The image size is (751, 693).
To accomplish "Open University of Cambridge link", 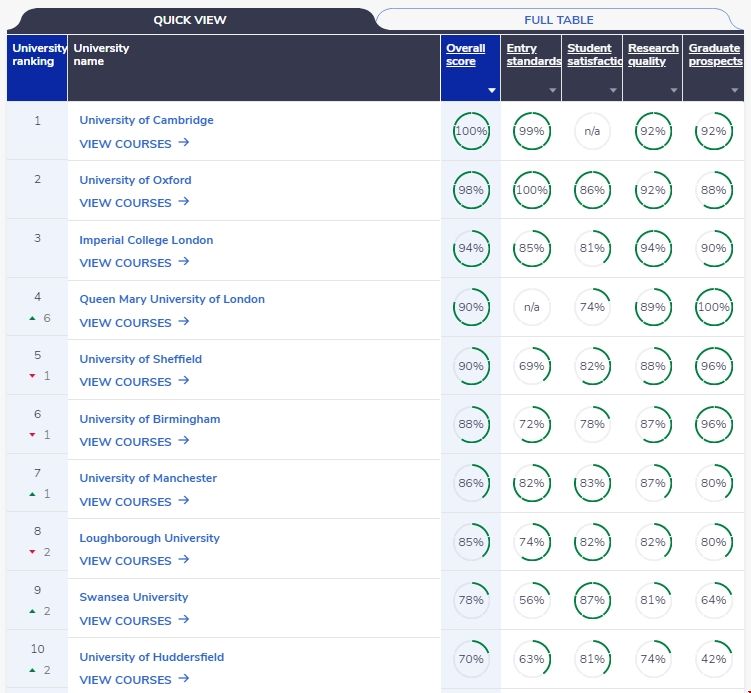I will coord(146,120).
